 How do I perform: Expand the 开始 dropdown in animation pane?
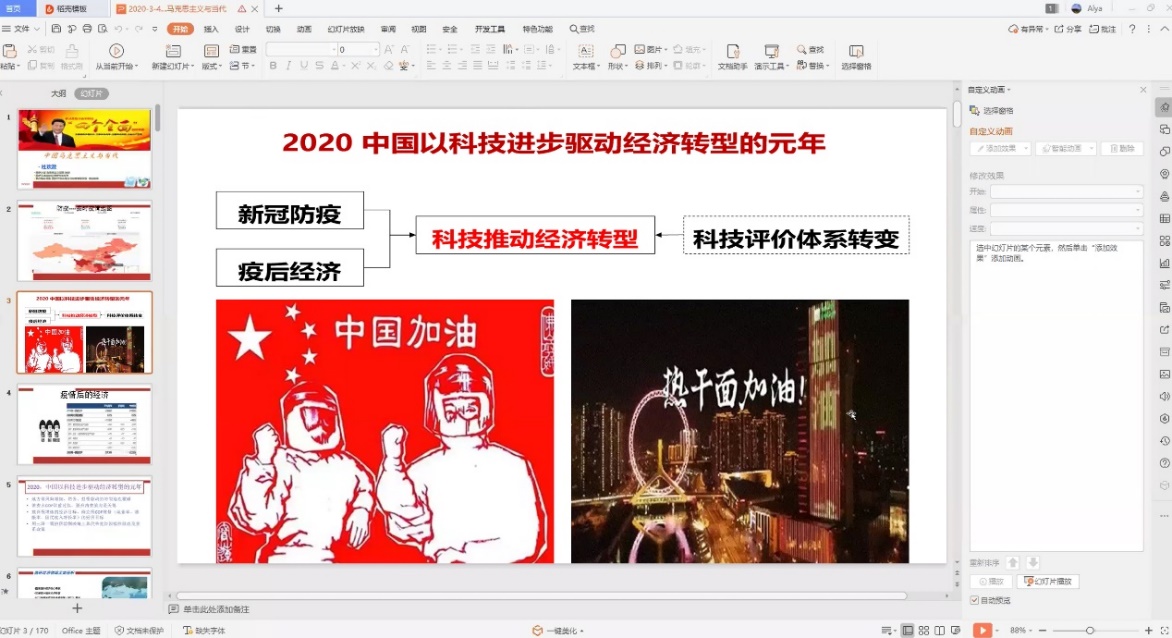pos(1066,191)
